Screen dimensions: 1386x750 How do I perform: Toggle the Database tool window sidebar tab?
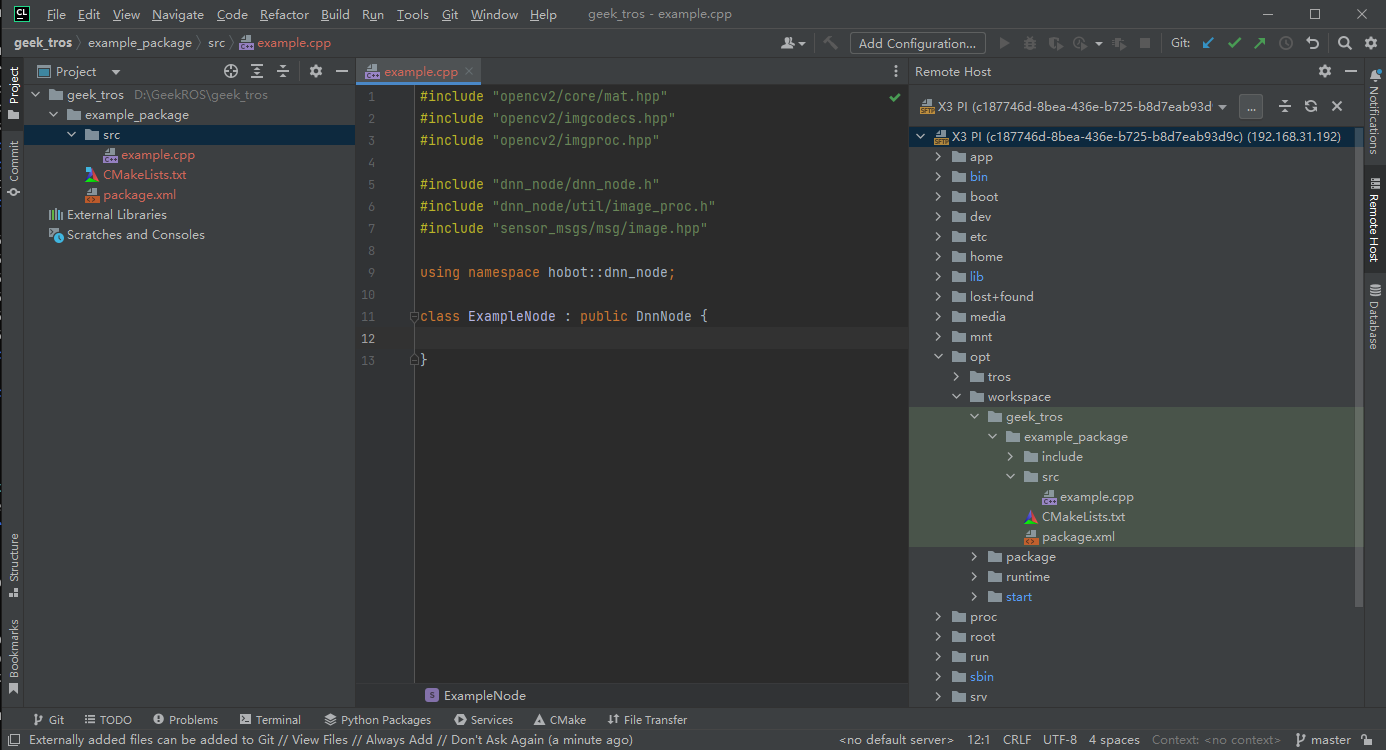pos(1374,316)
